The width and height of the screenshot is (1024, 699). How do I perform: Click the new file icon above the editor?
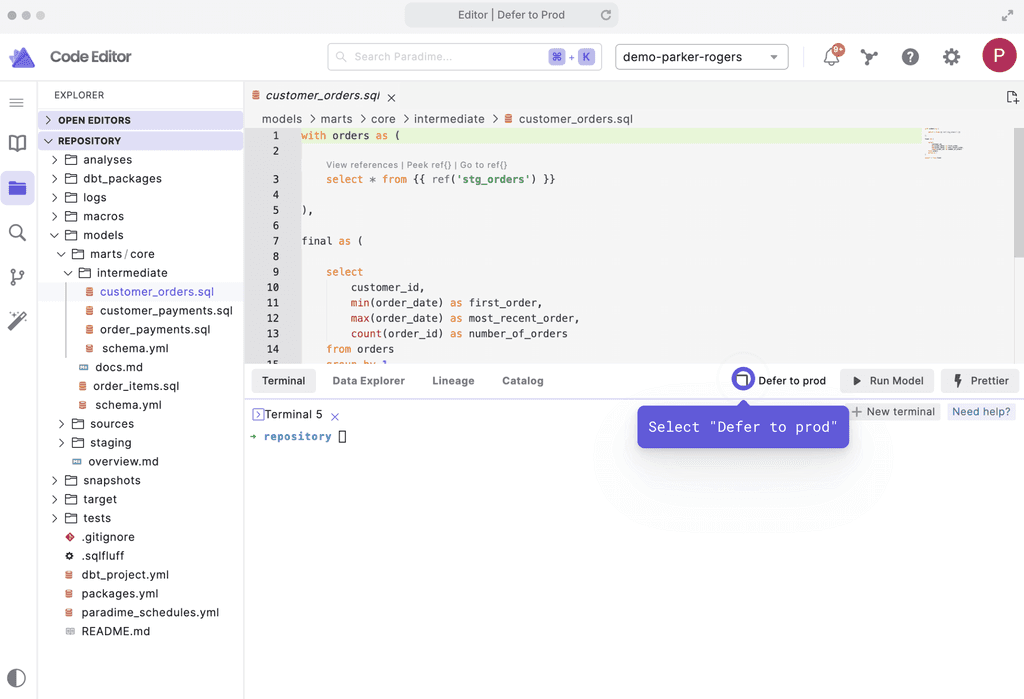1012,97
